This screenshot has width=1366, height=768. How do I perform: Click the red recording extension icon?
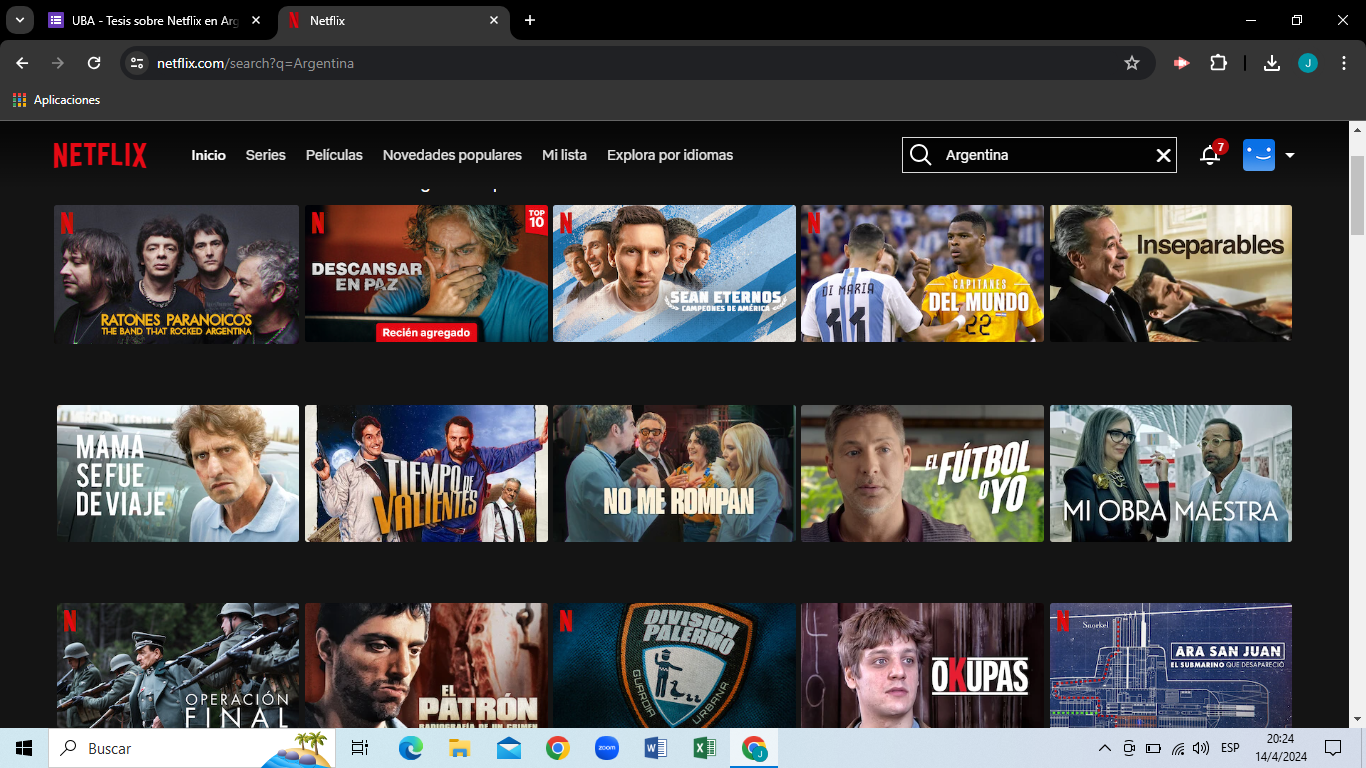click(1182, 63)
